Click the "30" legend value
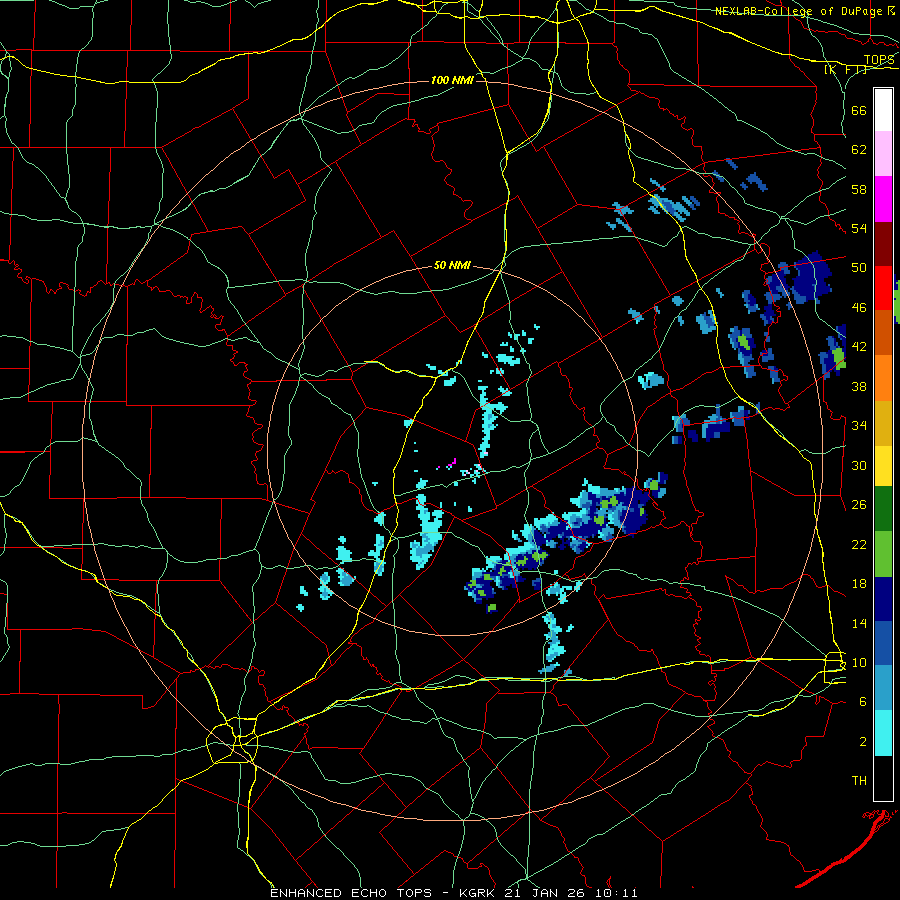 (859, 465)
